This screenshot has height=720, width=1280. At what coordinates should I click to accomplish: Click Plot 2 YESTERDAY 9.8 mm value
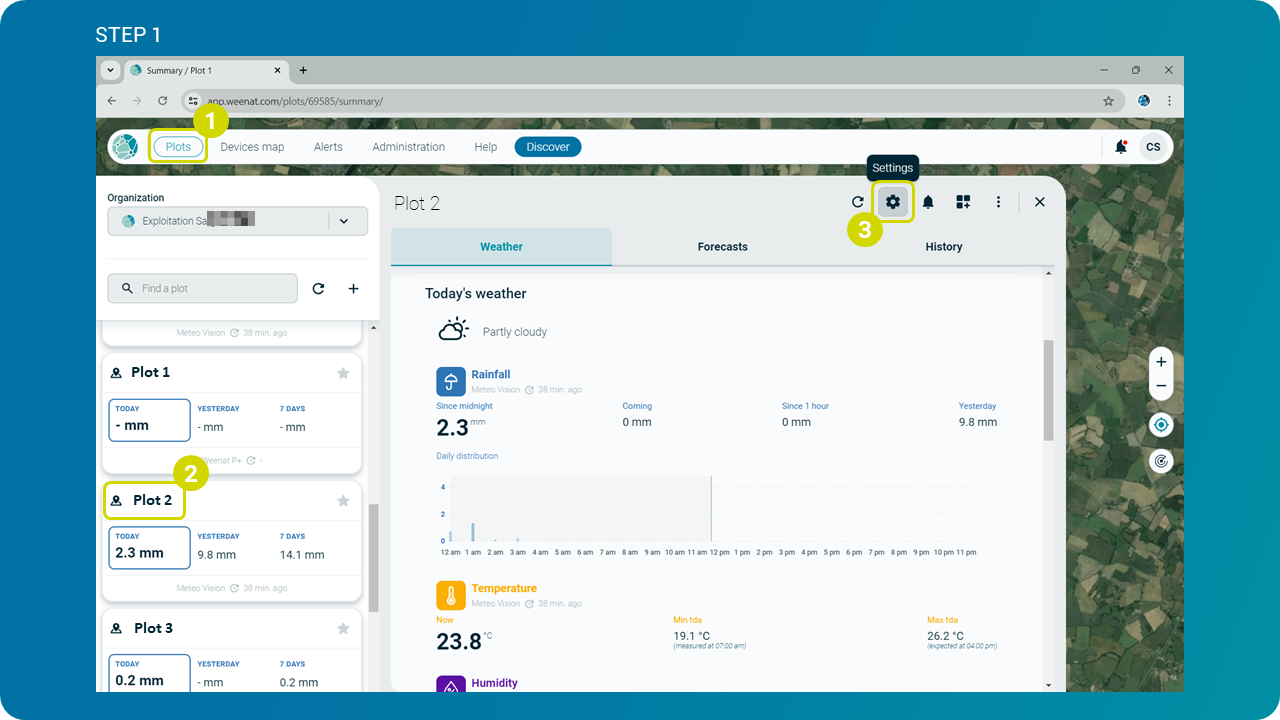pos(217,554)
